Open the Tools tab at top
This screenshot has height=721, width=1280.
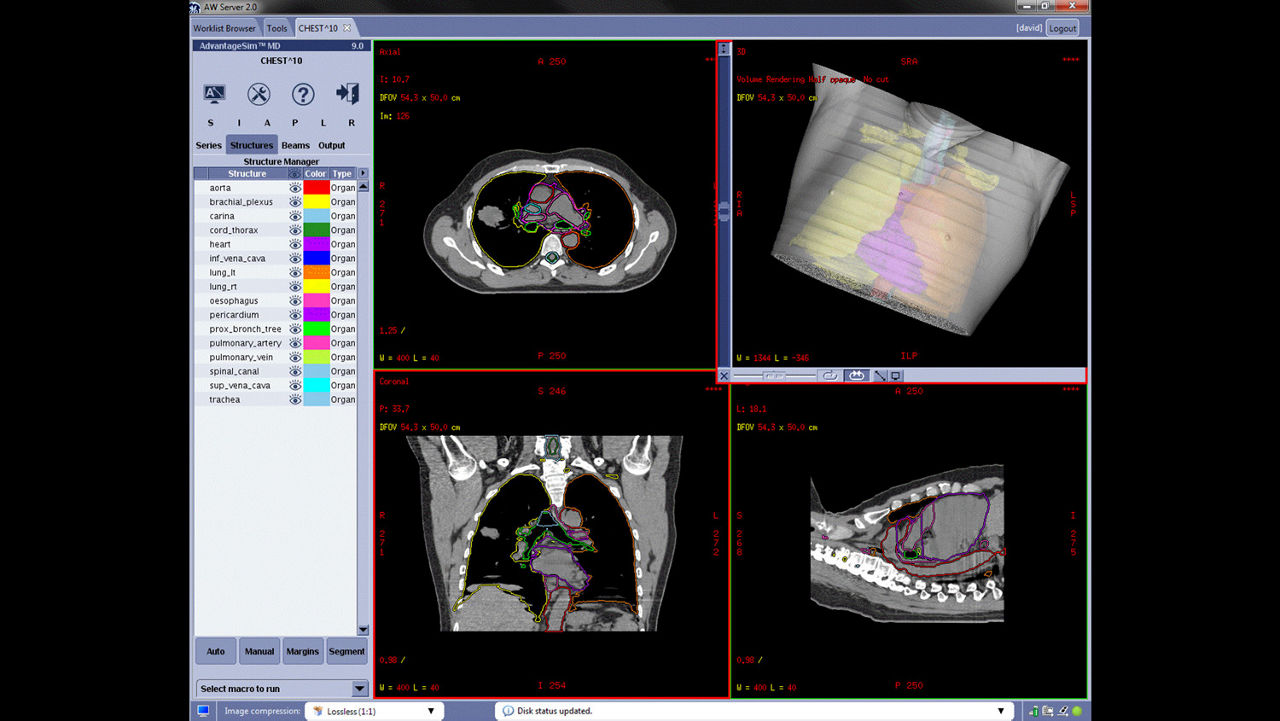(277, 28)
